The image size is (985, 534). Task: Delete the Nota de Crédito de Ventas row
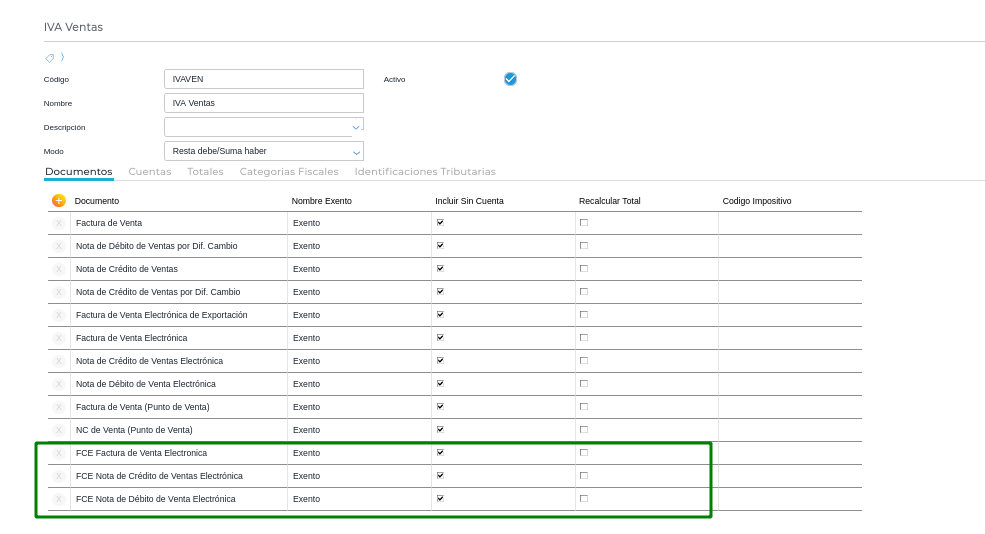tap(58, 269)
